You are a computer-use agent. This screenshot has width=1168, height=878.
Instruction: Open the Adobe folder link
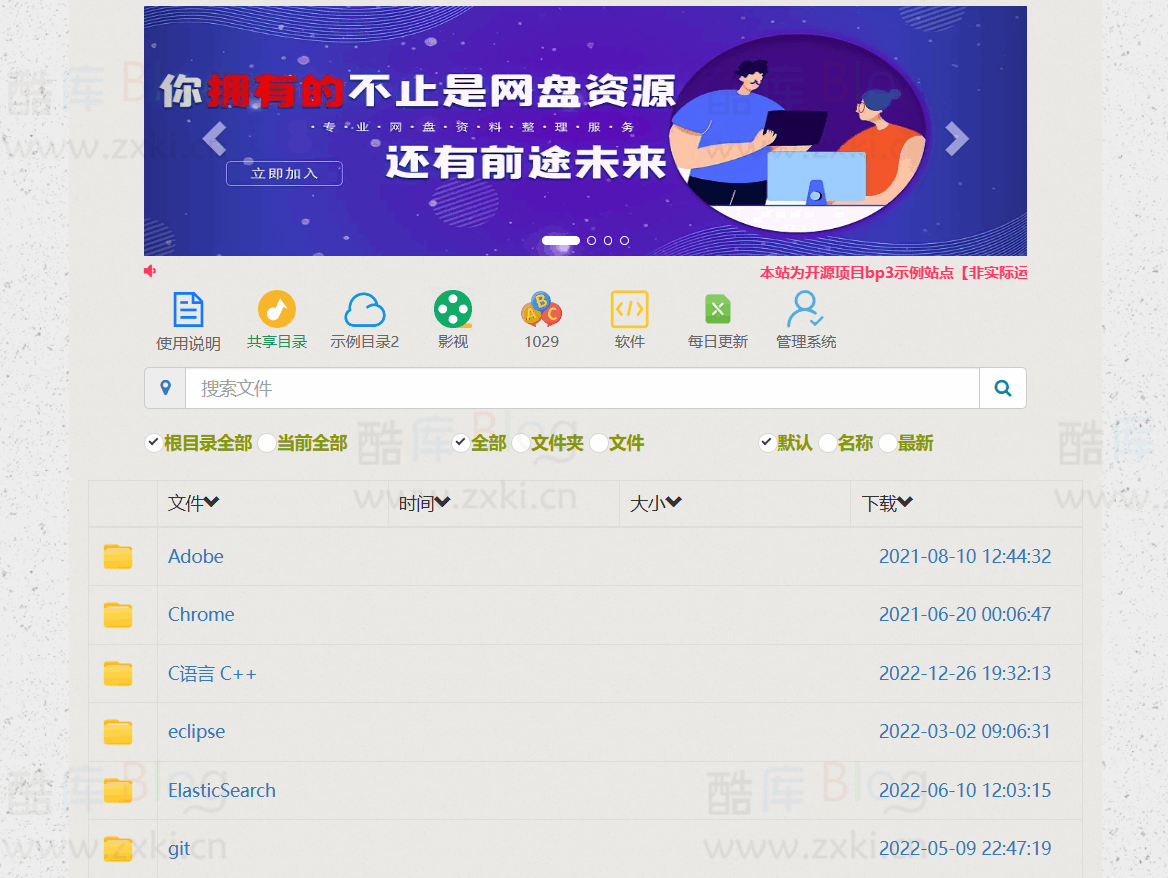tap(195, 556)
